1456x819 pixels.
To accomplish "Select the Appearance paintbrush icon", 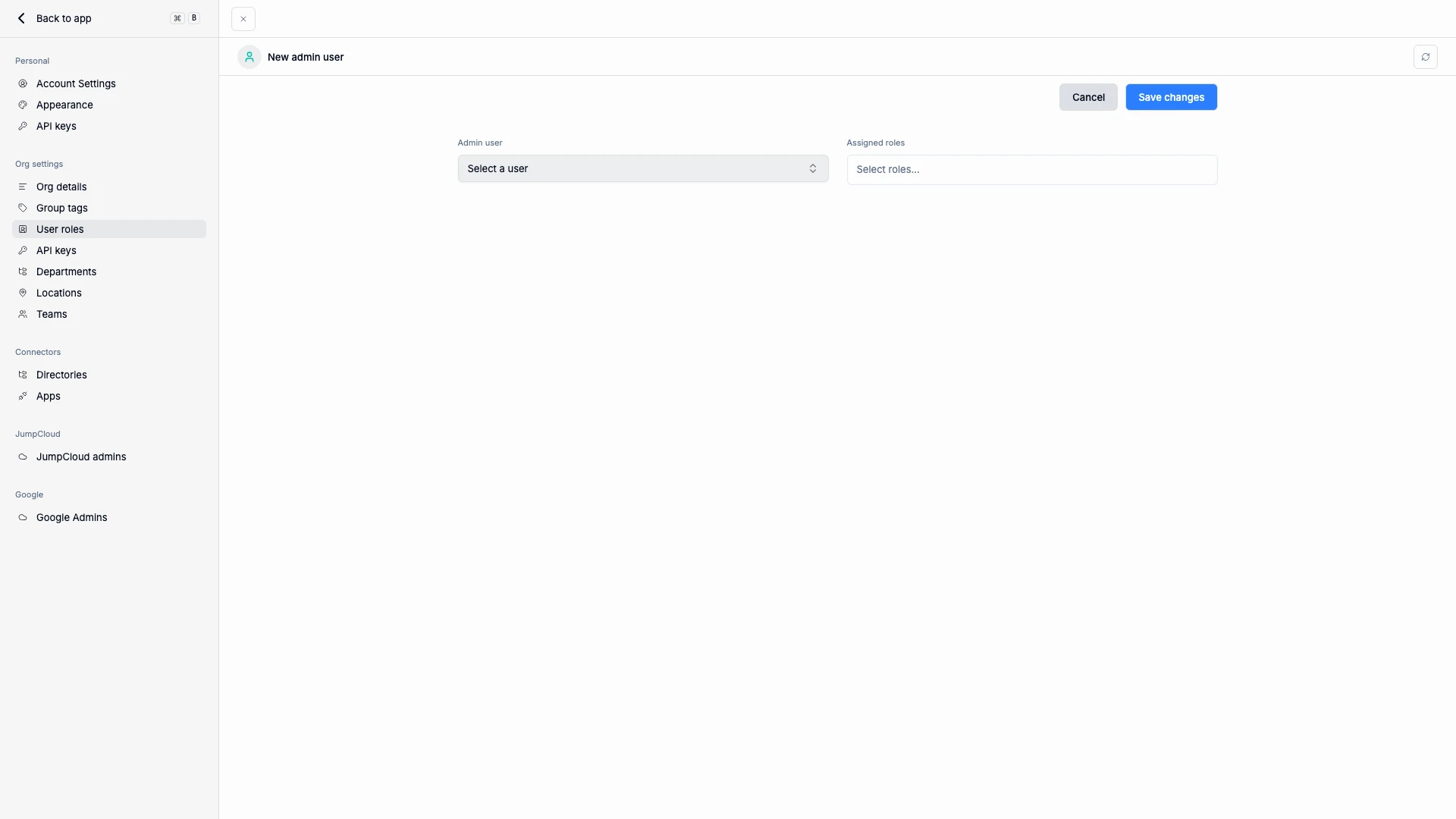I will click(x=23, y=105).
